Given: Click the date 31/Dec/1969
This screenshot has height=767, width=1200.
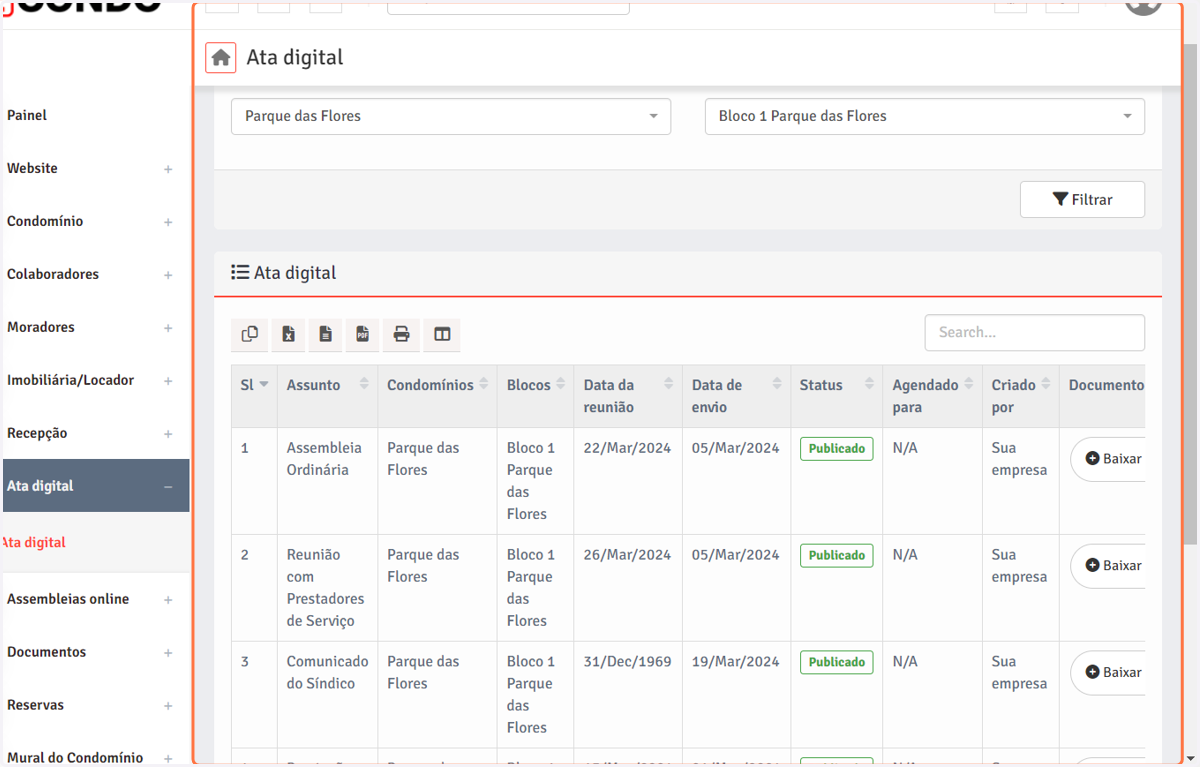Looking at the screenshot, I should [x=628, y=662].
